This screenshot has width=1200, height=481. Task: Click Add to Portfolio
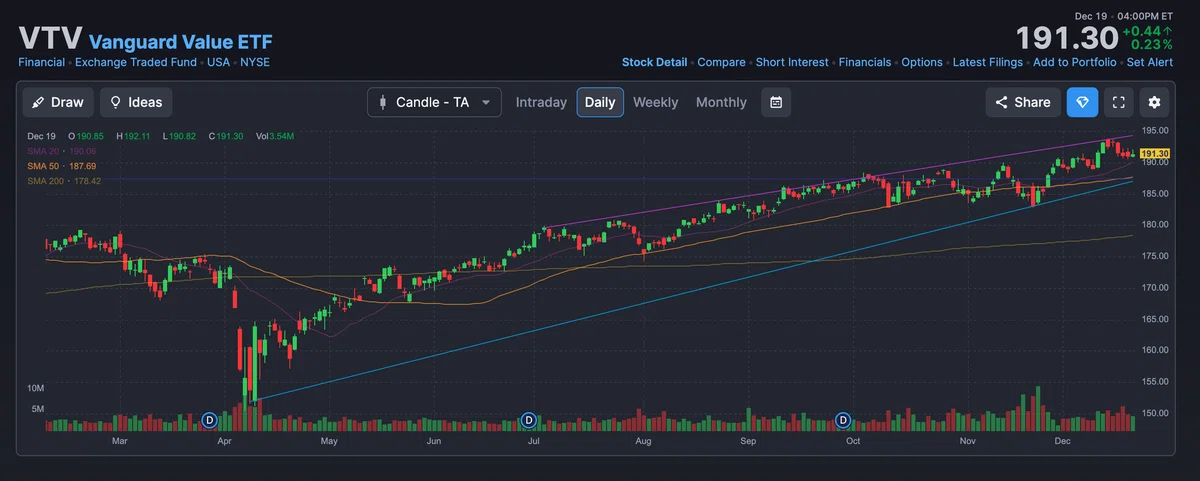point(1075,62)
